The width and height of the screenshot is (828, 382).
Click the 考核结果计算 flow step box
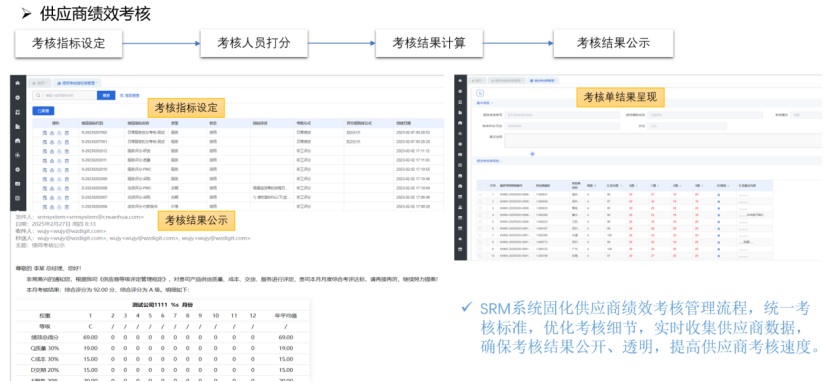[429, 43]
